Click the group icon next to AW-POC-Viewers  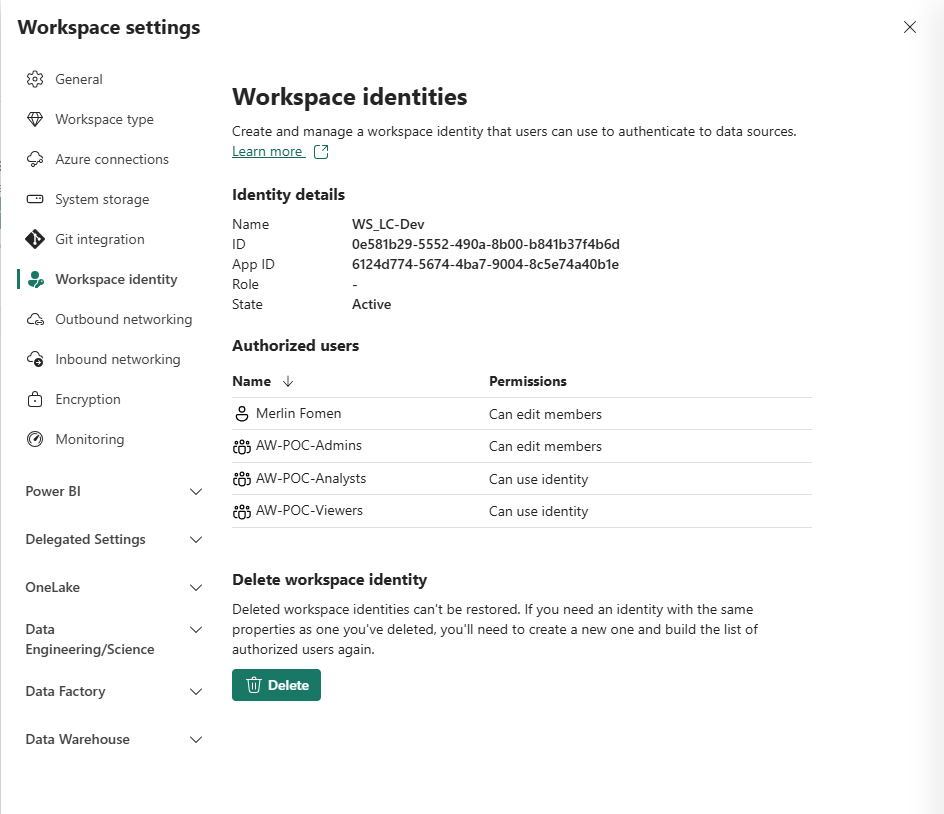(x=241, y=511)
